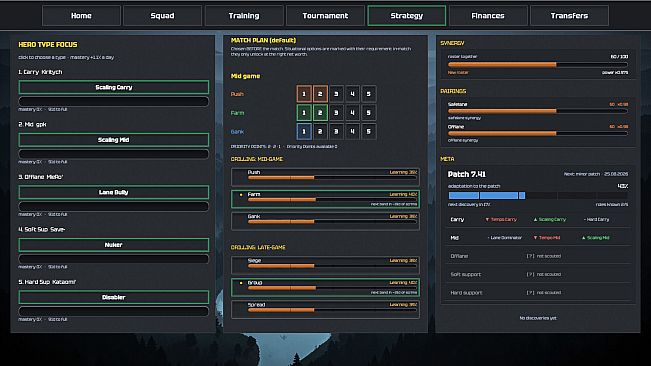
Task: Set Farm priority to 2
Action: [320, 113]
